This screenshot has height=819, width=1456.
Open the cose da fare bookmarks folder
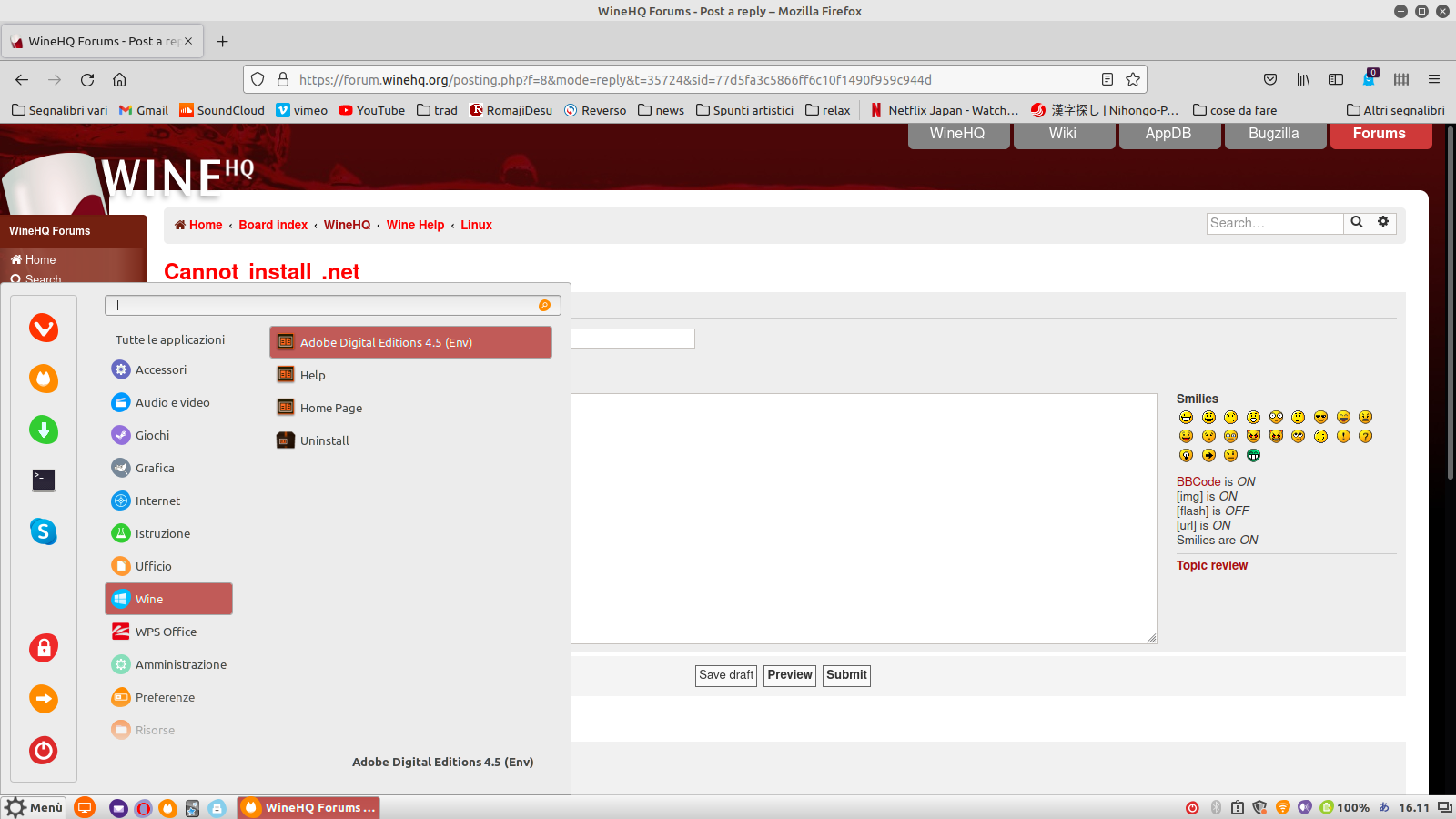[x=1235, y=110]
